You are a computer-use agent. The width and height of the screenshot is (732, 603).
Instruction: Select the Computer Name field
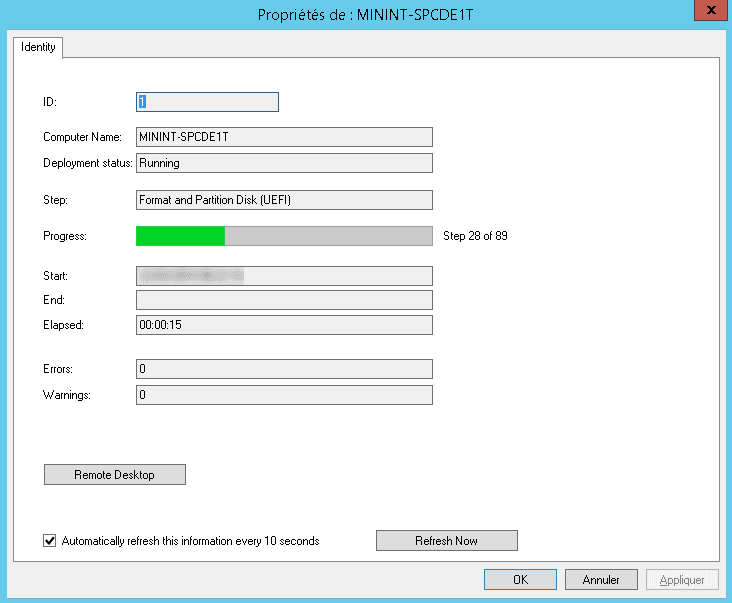tap(284, 137)
